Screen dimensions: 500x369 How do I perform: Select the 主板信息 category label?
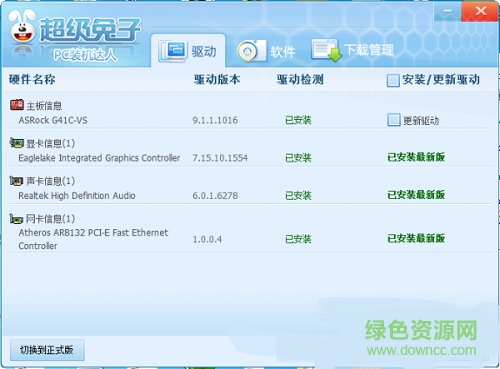coord(44,106)
